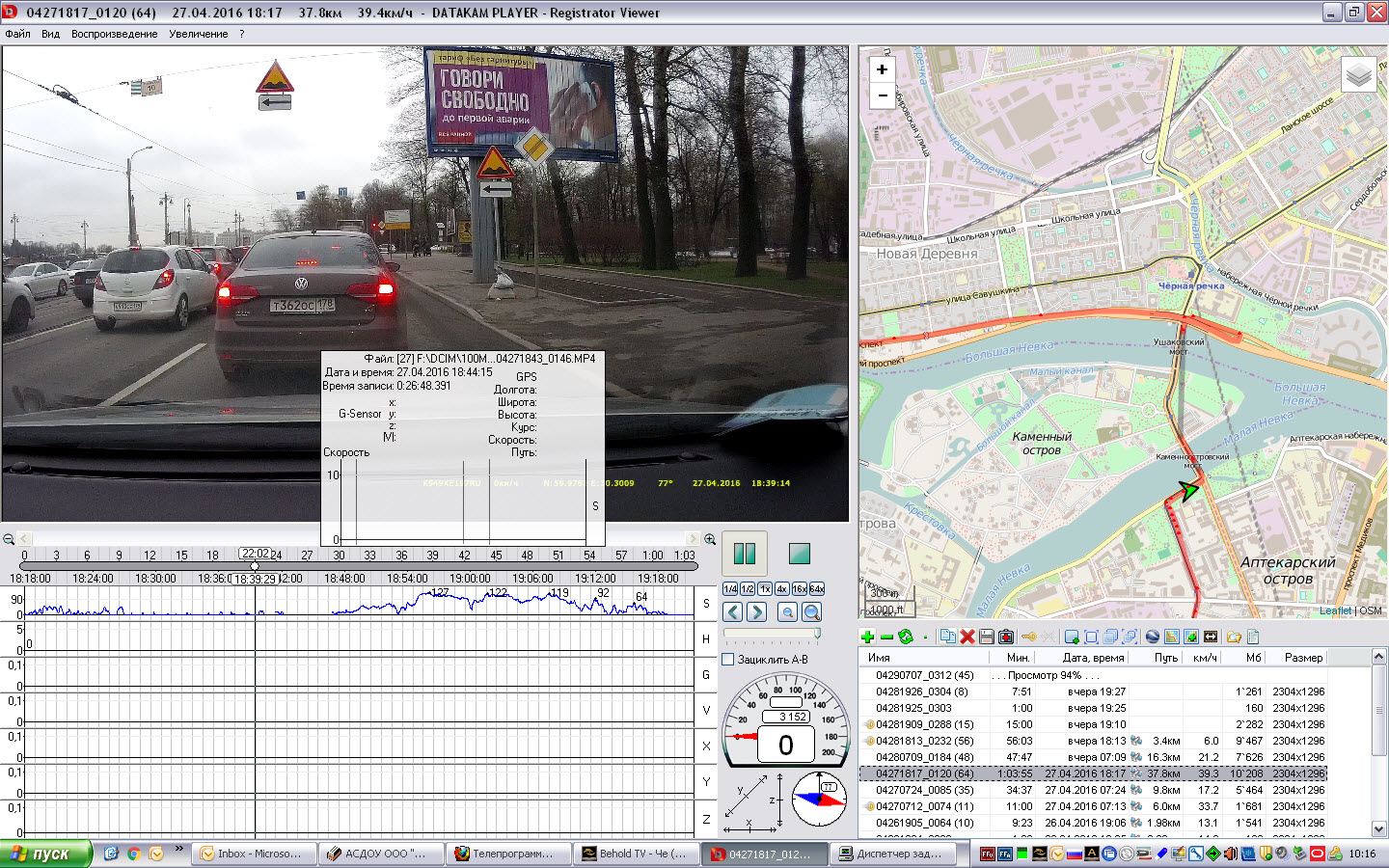
Task: Delete entry with the red X icon
Action: click(x=967, y=637)
